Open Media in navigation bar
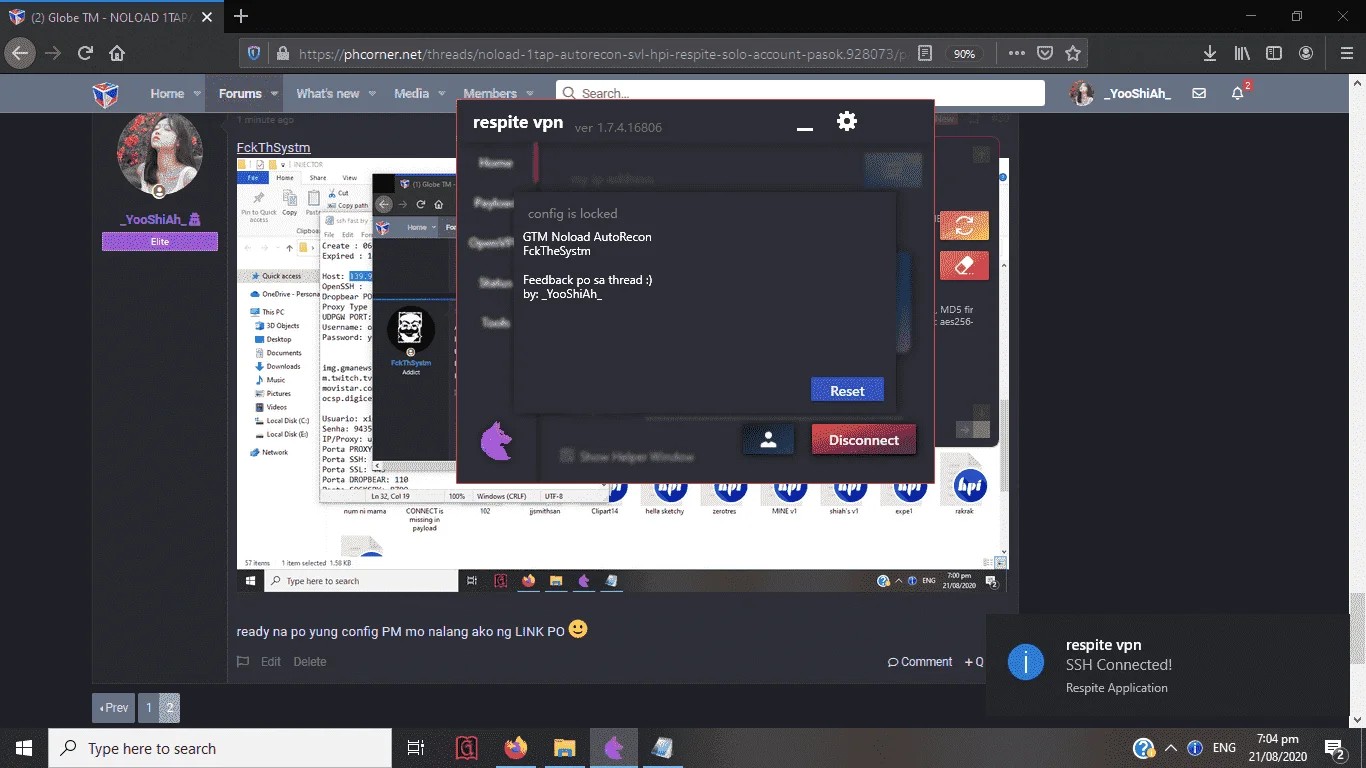This screenshot has height=768, width=1366. click(x=411, y=93)
